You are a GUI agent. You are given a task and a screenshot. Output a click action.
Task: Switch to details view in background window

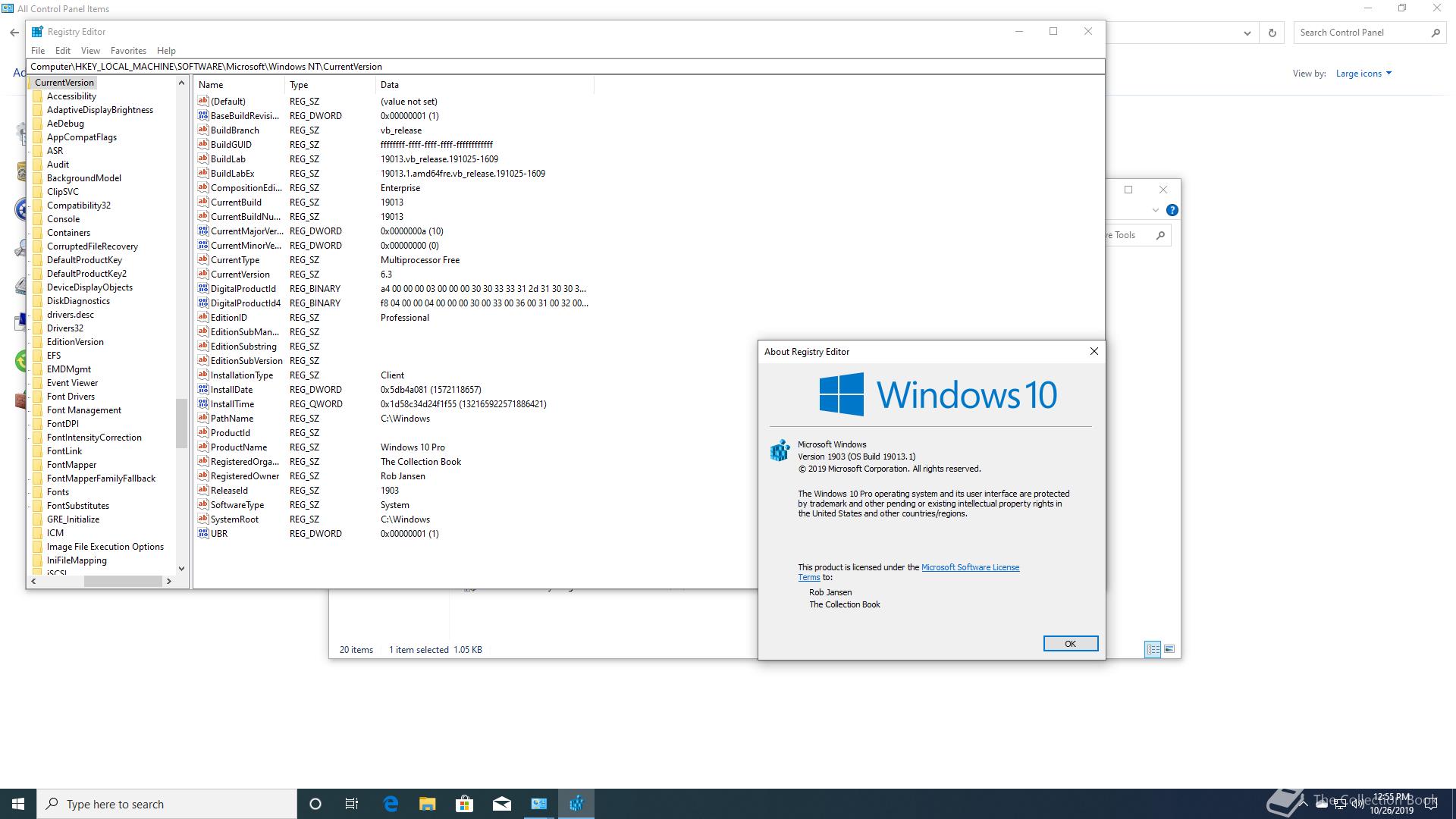coord(1153,649)
